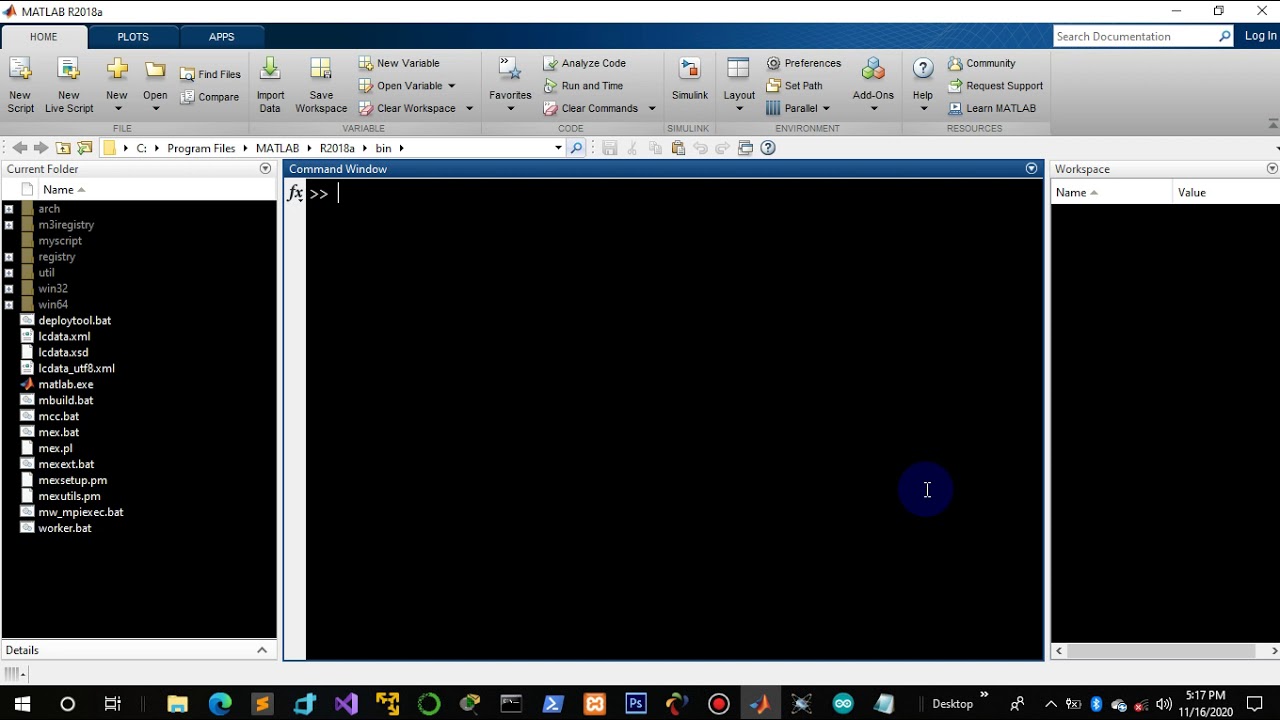The width and height of the screenshot is (1280, 720).
Task: Click in Search Documentation field
Action: pyautogui.click(x=1135, y=36)
